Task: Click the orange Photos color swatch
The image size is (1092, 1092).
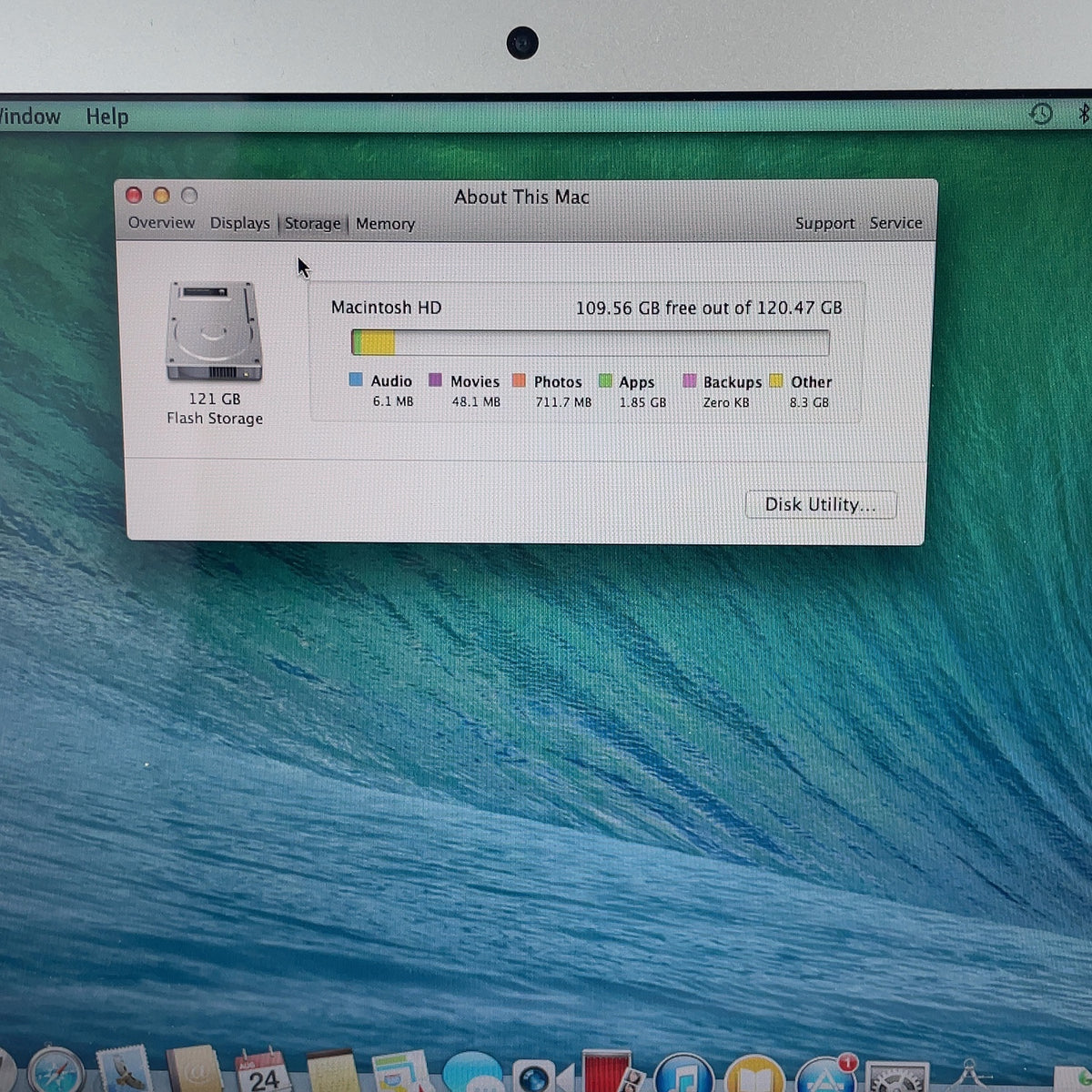Action: click(x=519, y=379)
